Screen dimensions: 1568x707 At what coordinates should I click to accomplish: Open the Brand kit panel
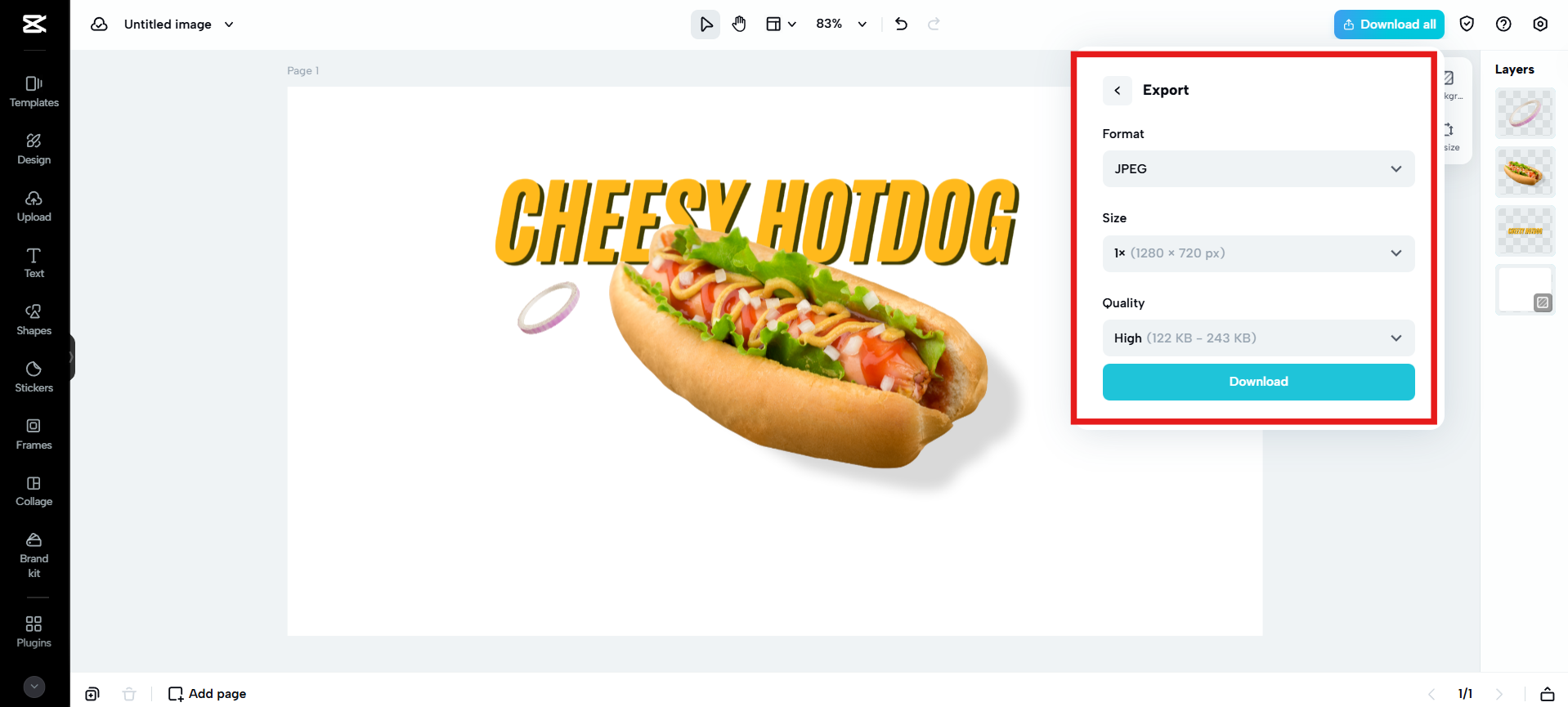pos(34,555)
